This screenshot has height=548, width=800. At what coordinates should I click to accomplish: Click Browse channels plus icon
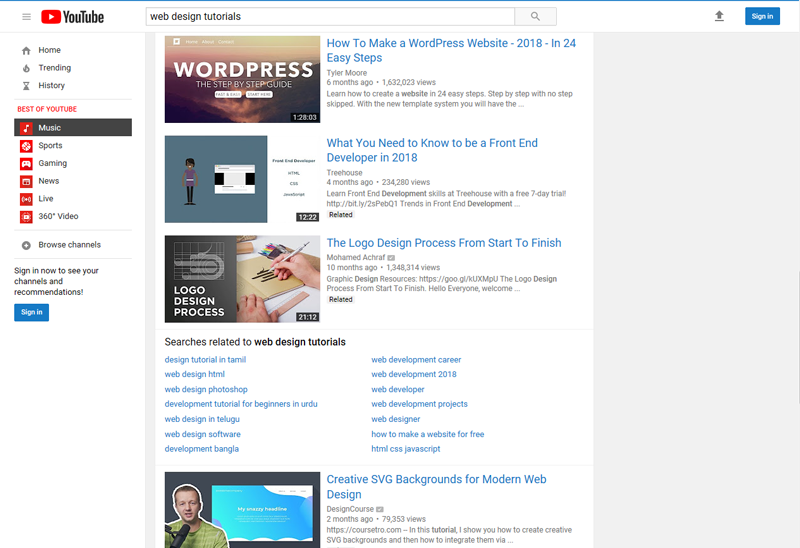pyautogui.click(x=27, y=245)
